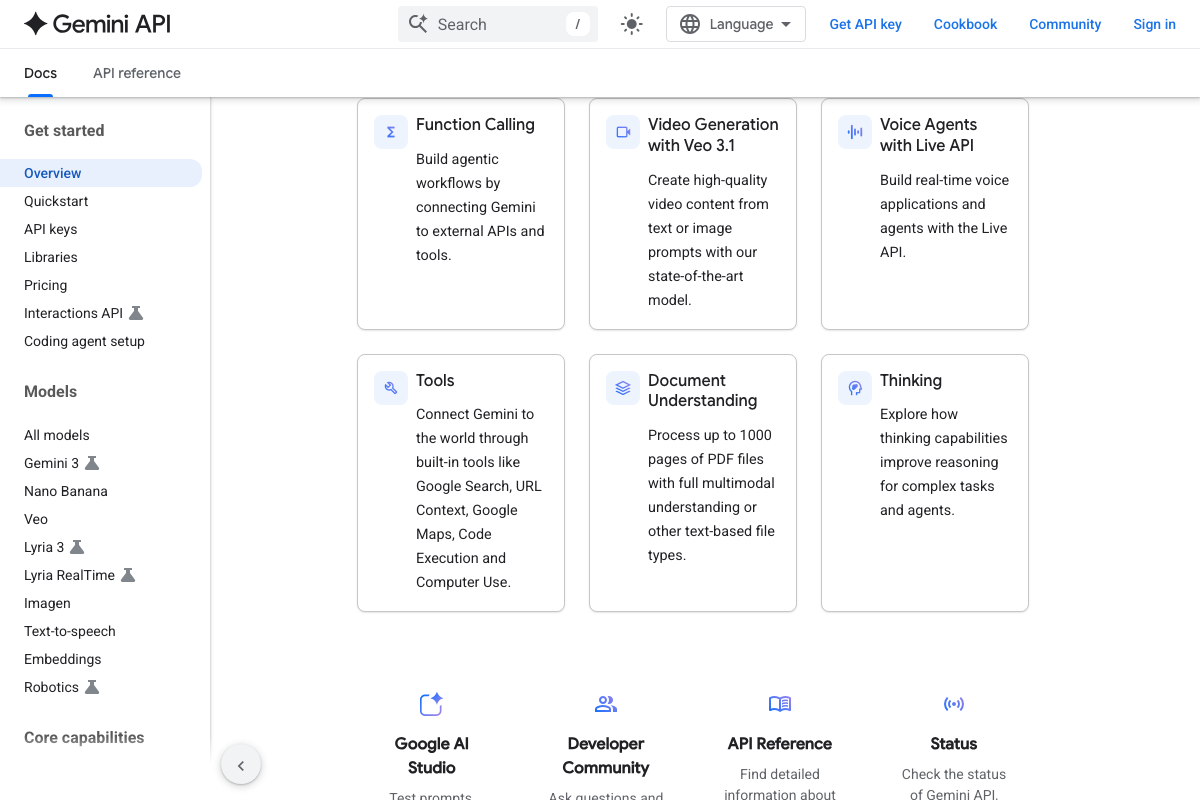1200x800 pixels.
Task: Click the Sign in link
Action: click(x=1154, y=23)
